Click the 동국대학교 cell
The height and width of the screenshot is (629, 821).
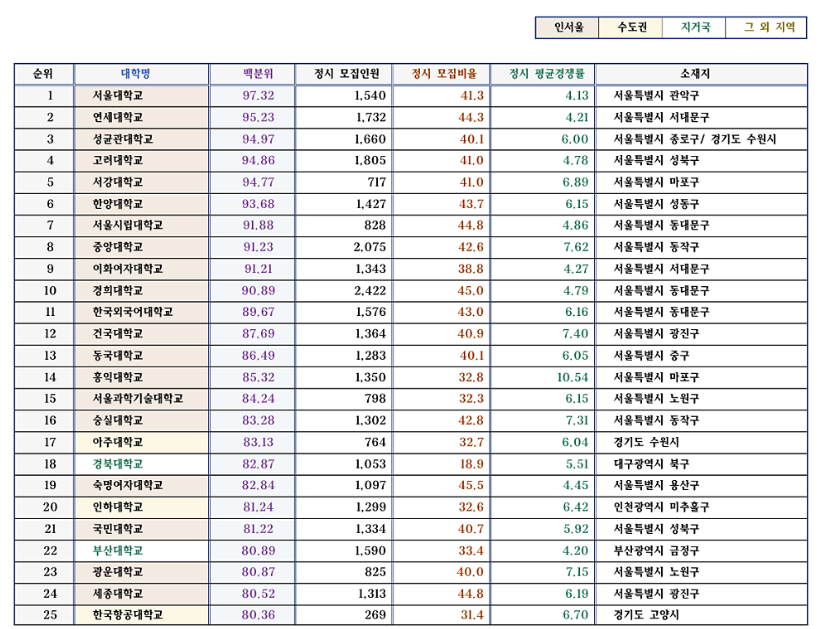pyautogui.click(x=141, y=356)
